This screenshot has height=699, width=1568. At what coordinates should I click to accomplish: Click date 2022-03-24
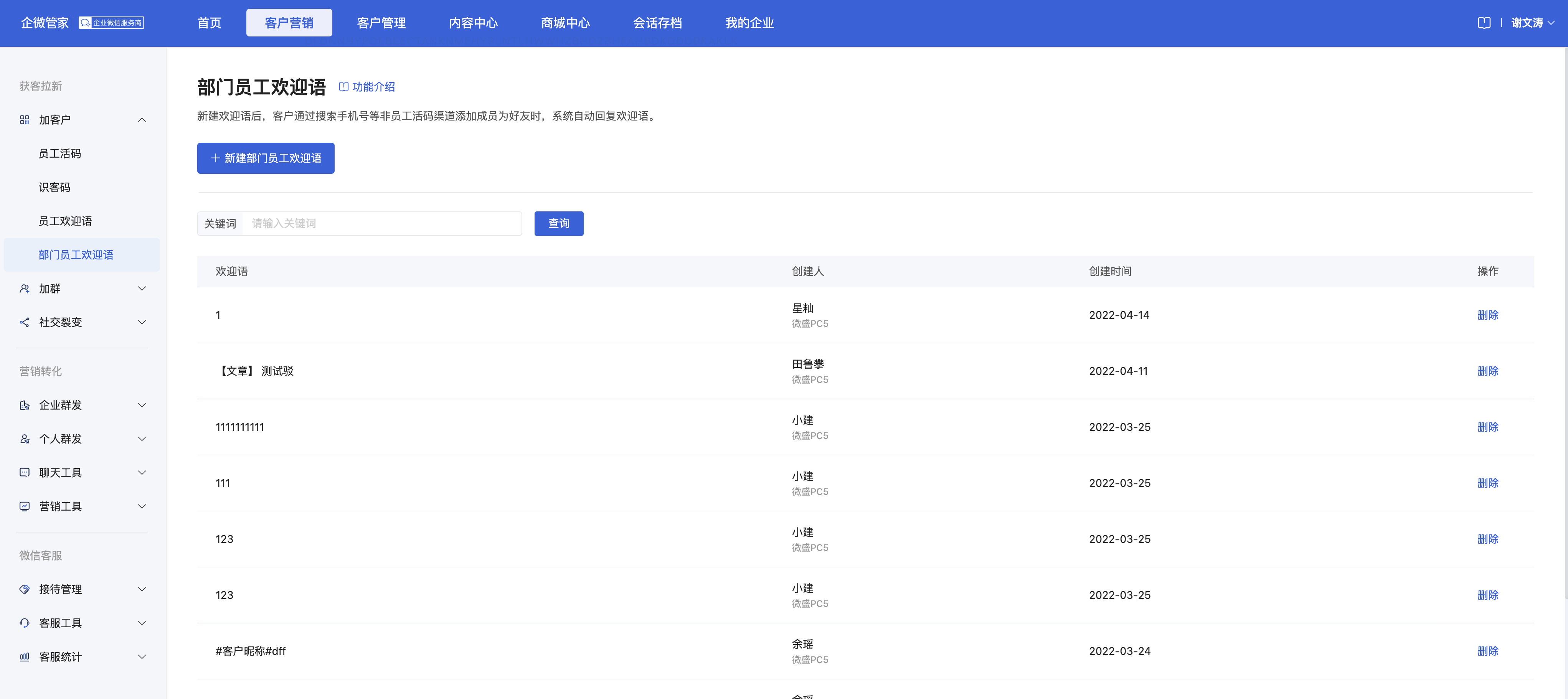[1119, 651]
